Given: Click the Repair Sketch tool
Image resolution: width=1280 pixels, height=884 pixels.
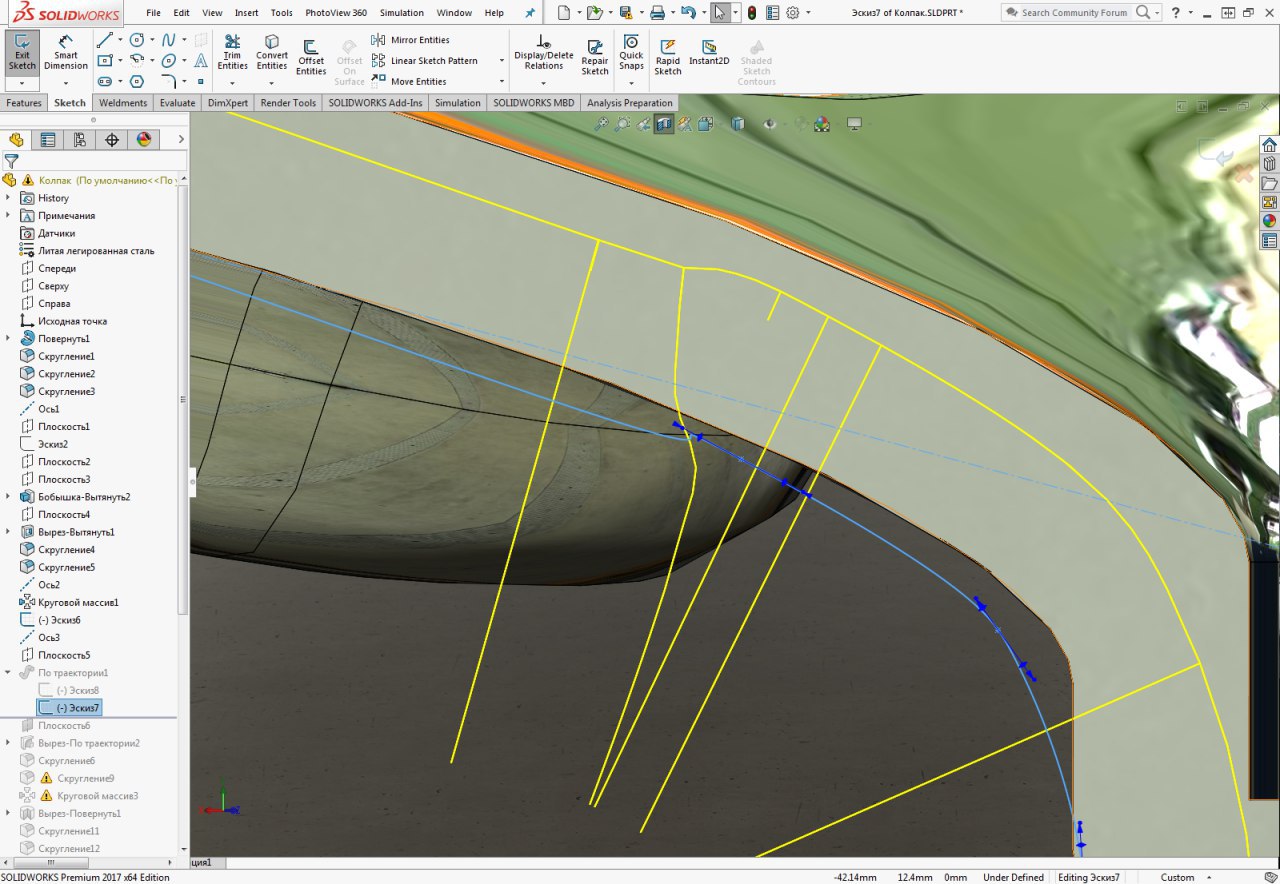Looking at the screenshot, I should point(595,57).
